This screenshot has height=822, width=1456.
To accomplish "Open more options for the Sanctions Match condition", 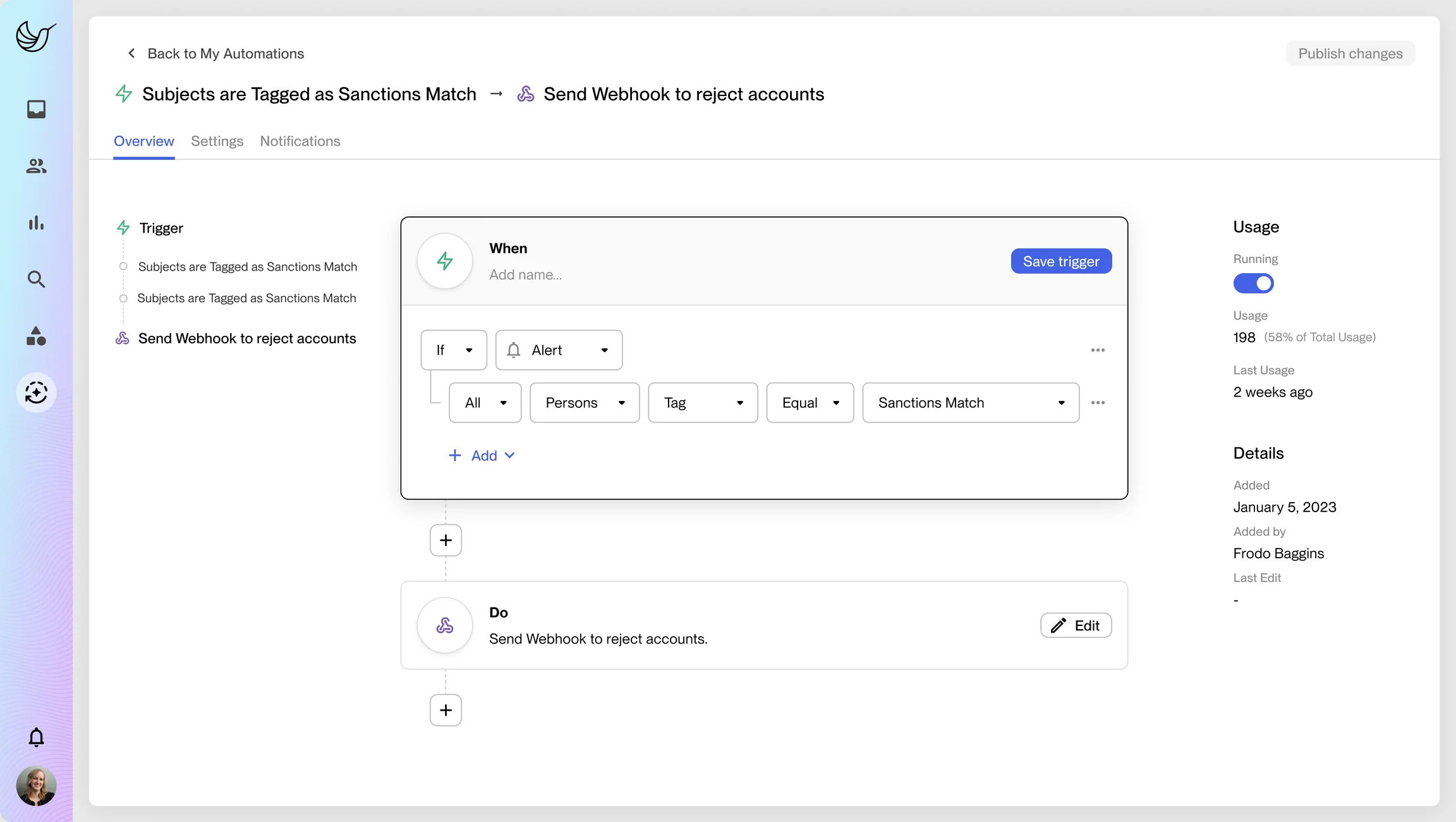I will click(x=1098, y=403).
